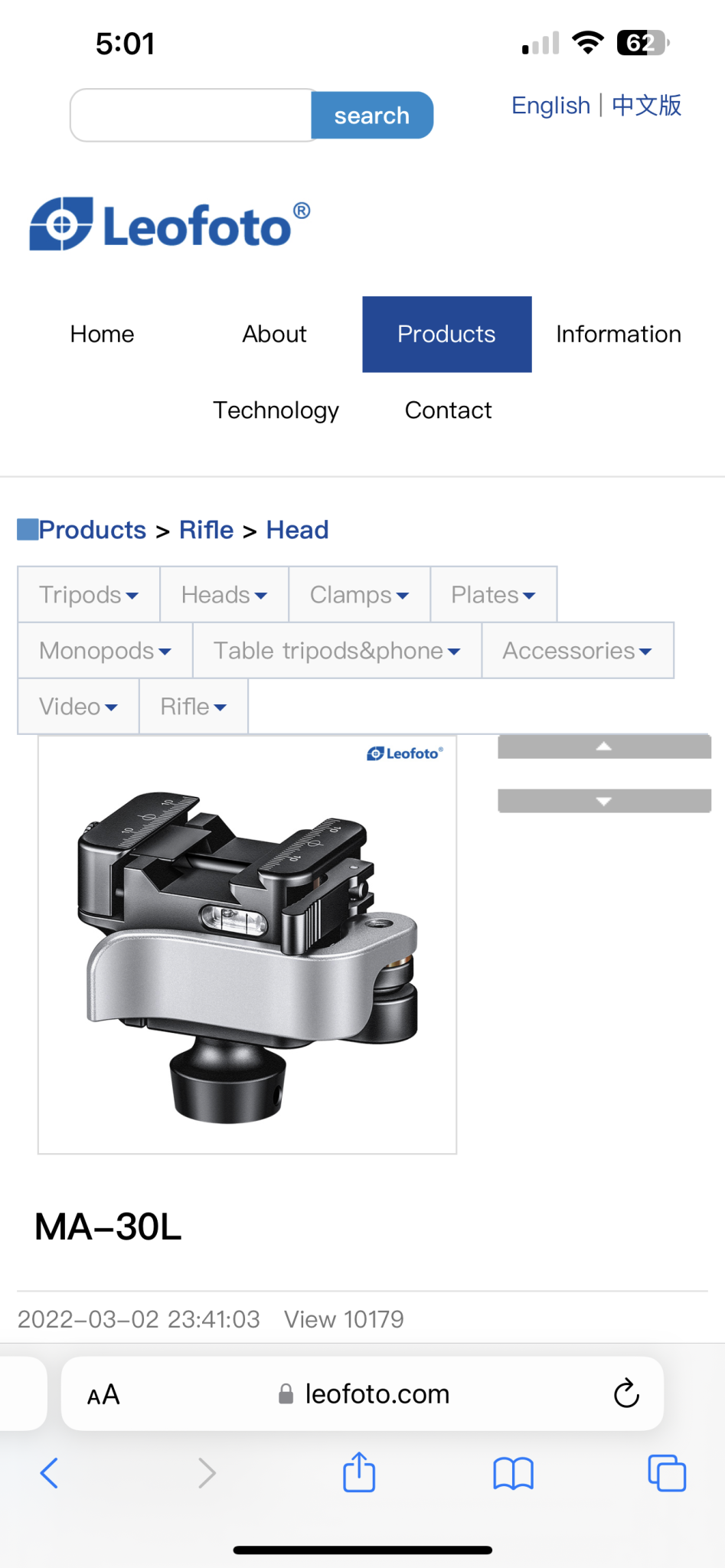Screen dimensions: 725x1568
Task: Tap the thumbnail scroll-up arrow
Action: pos(604,746)
